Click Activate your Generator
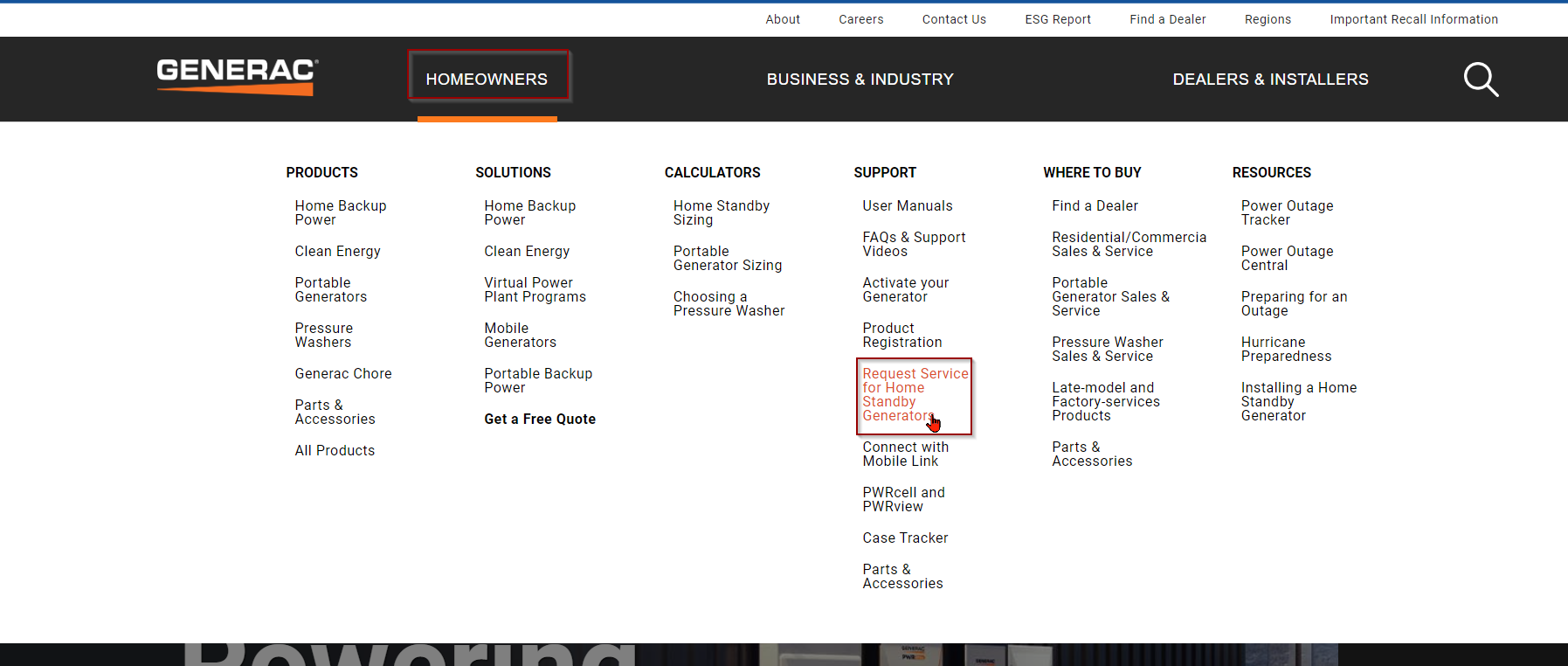Viewport: 1568px width, 666px height. click(906, 289)
